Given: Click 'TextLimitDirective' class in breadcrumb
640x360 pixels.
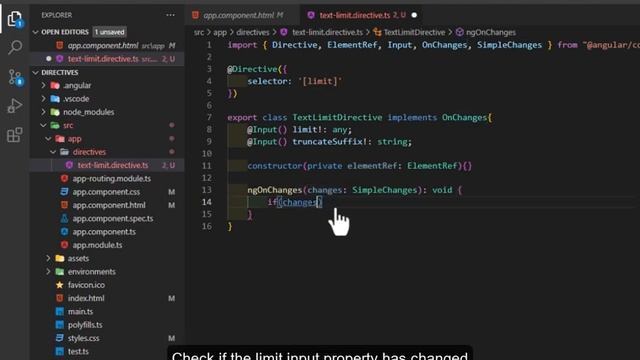Looking at the screenshot, I should tap(414, 32).
